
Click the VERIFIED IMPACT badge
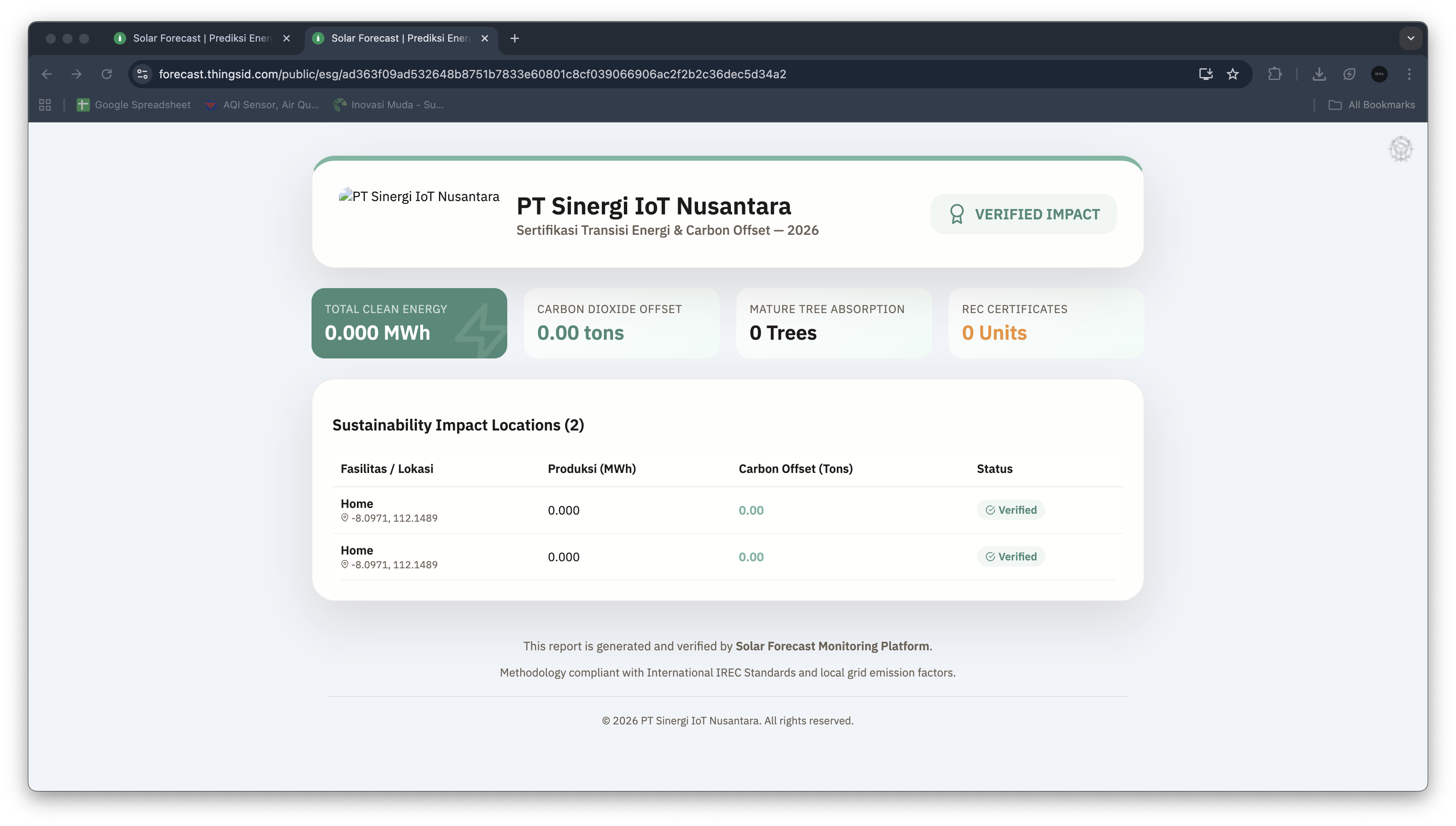[1024, 214]
